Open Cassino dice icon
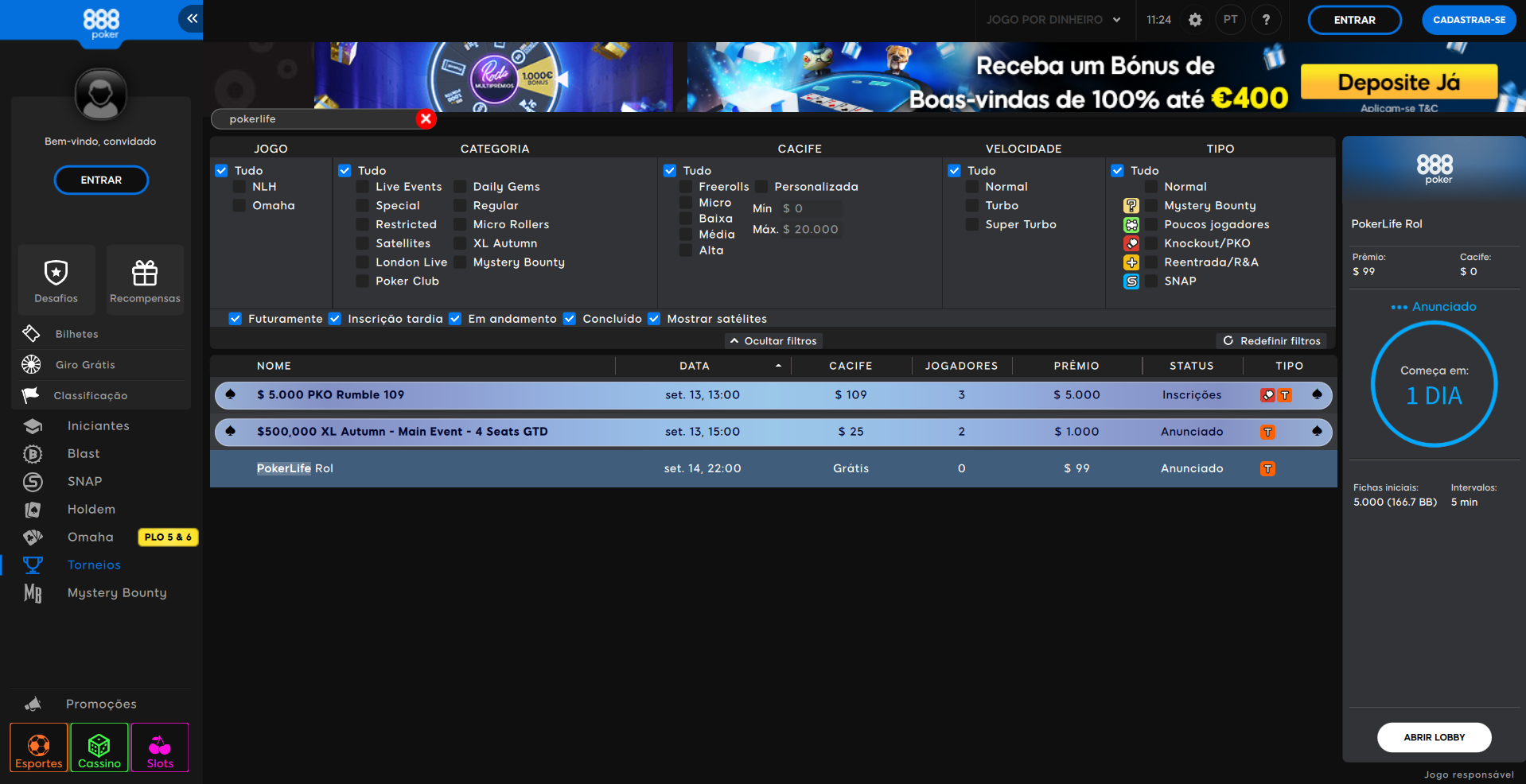 click(x=99, y=747)
